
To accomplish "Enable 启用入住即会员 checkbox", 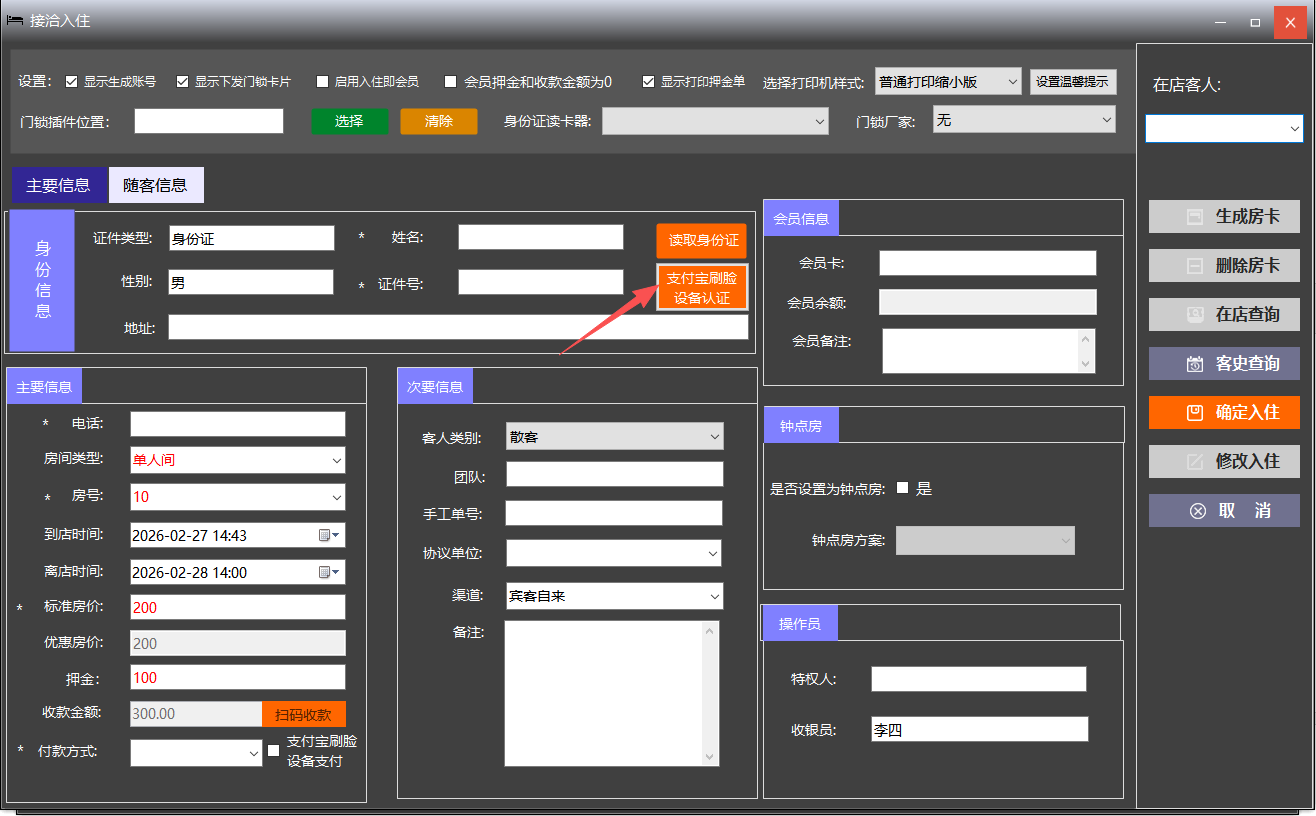I will pos(322,82).
